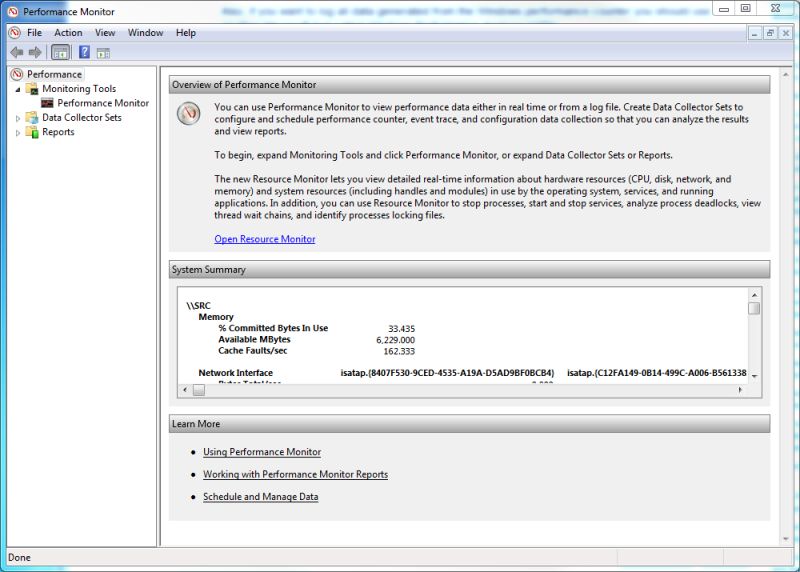Image resolution: width=800 pixels, height=572 pixels.
Task: Click the 6,229.000 value
Action: [x=395, y=340]
